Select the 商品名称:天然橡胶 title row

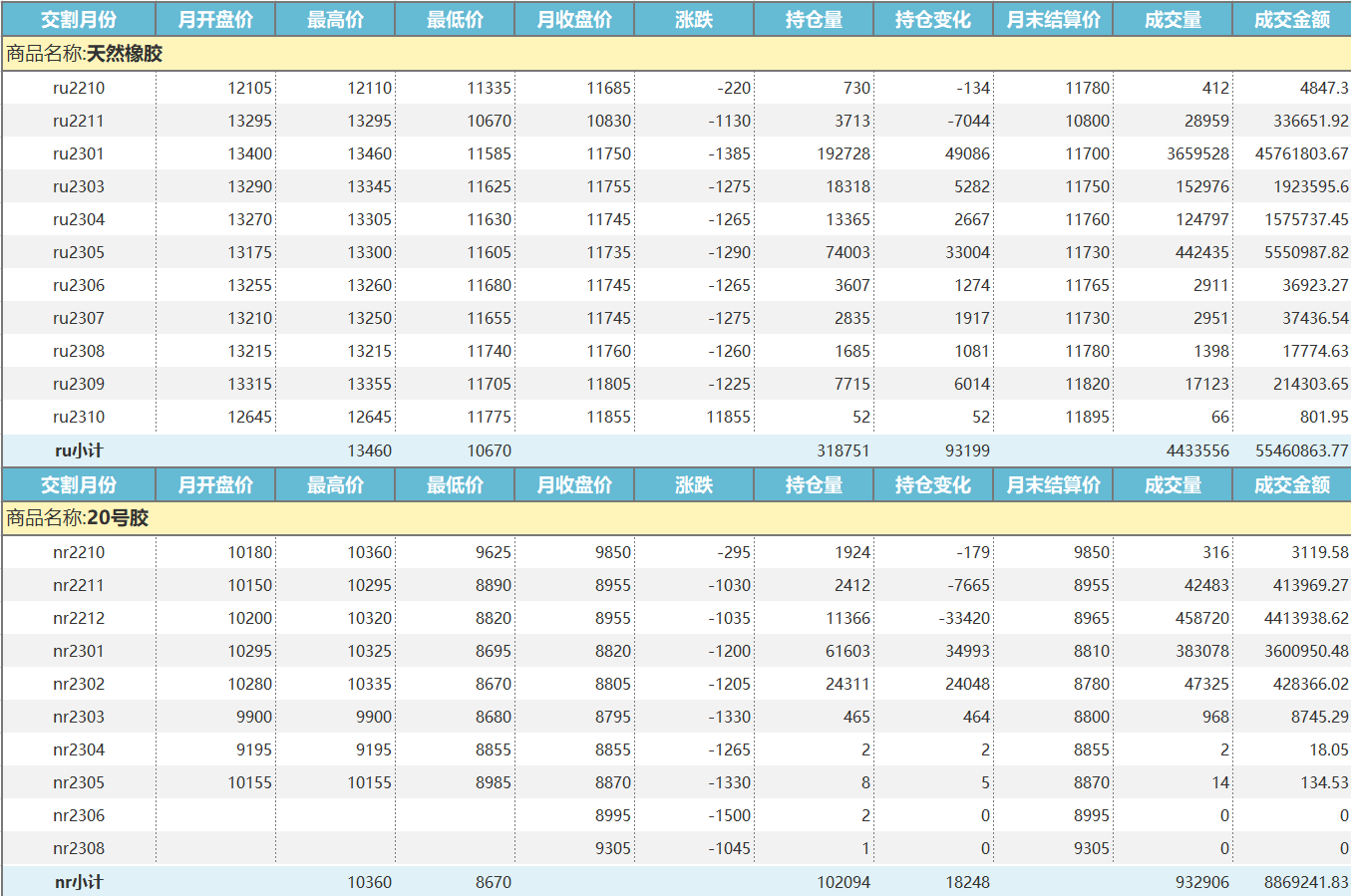pos(676,54)
